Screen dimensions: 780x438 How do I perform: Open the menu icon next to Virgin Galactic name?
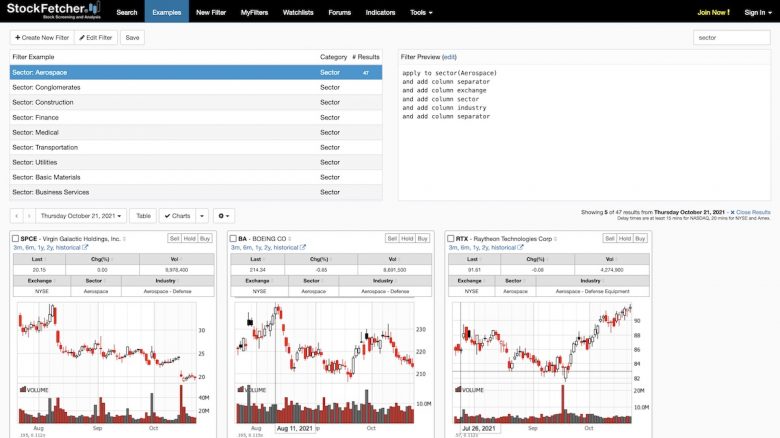pyautogui.click(x=124, y=239)
